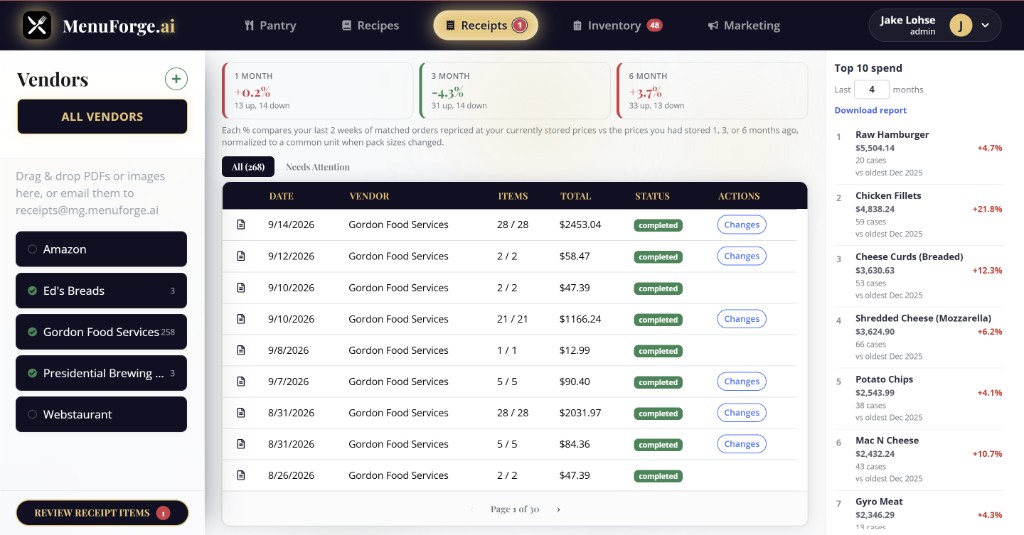Screen dimensions: 1024x535
Task: Select Mac N Cheese spend item
Action: 919,459
